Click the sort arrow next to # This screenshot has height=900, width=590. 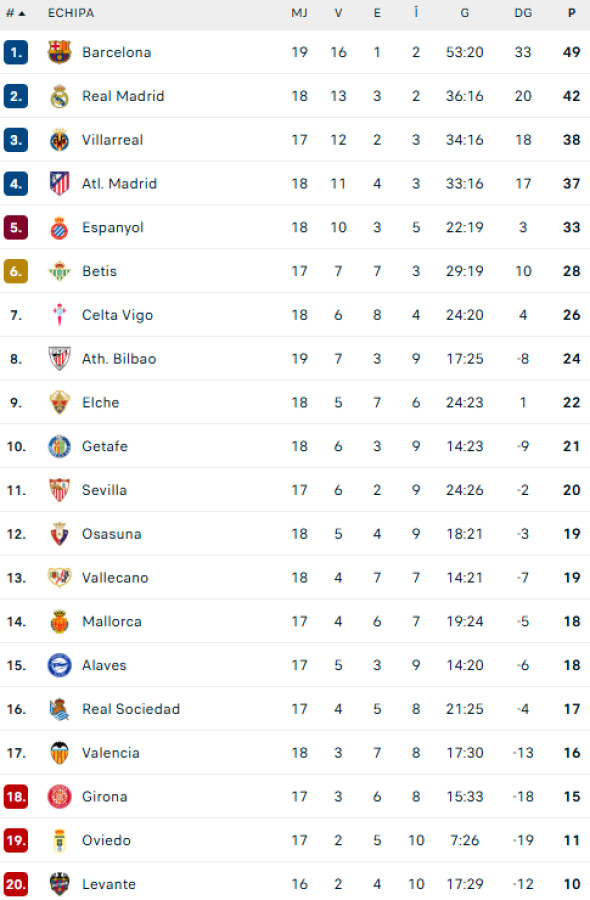22,14
